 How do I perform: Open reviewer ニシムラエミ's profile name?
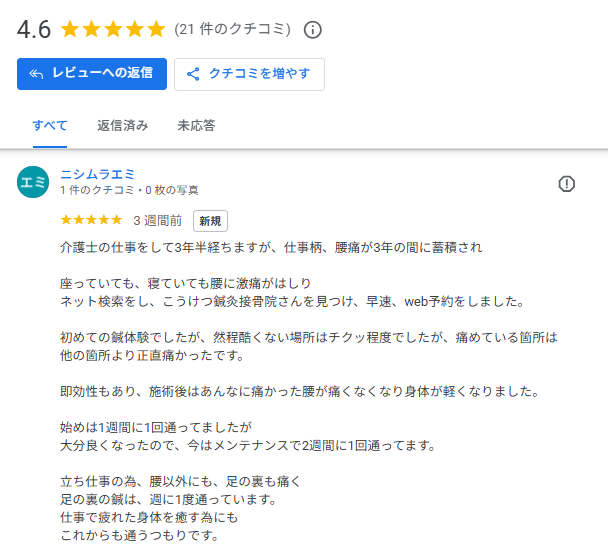tap(97, 173)
